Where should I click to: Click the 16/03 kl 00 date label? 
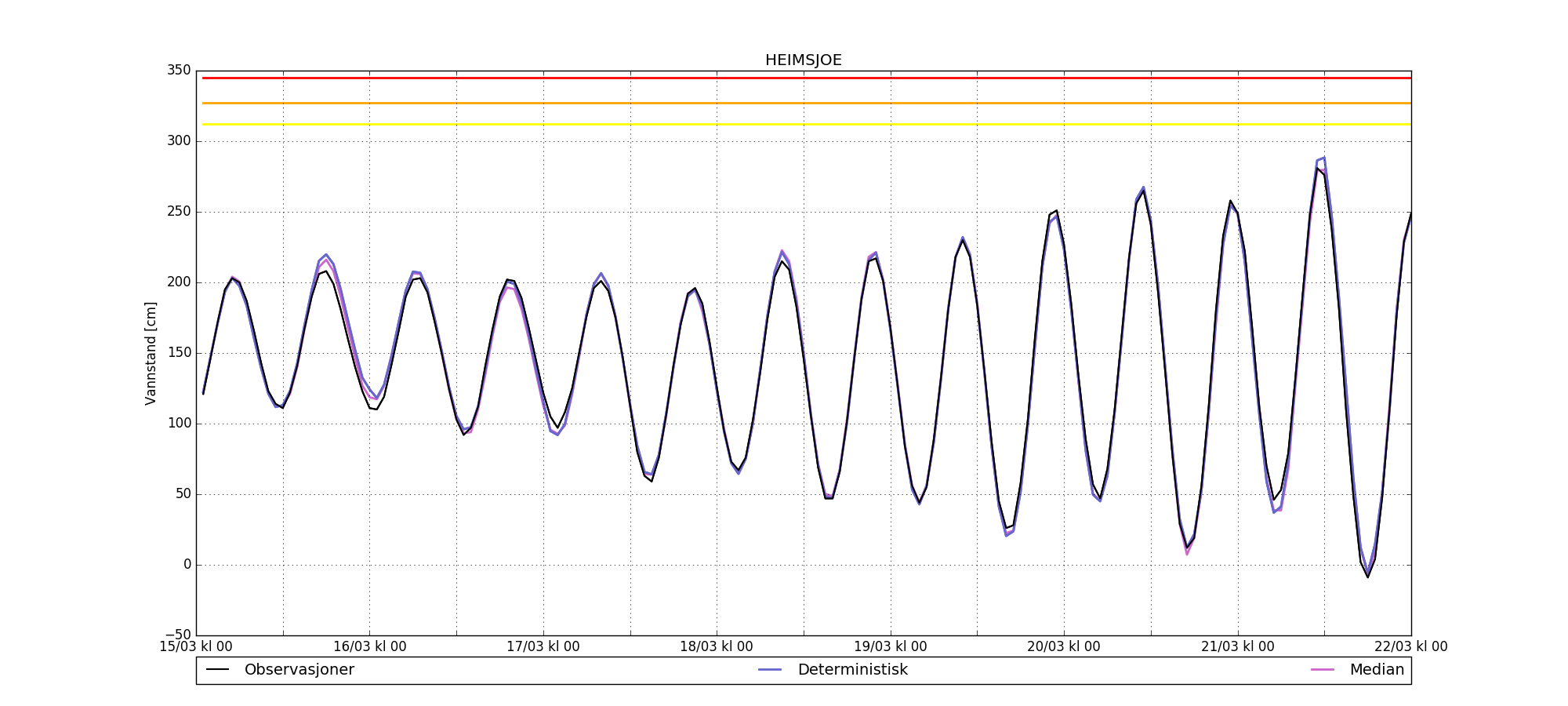click(370, 647)
